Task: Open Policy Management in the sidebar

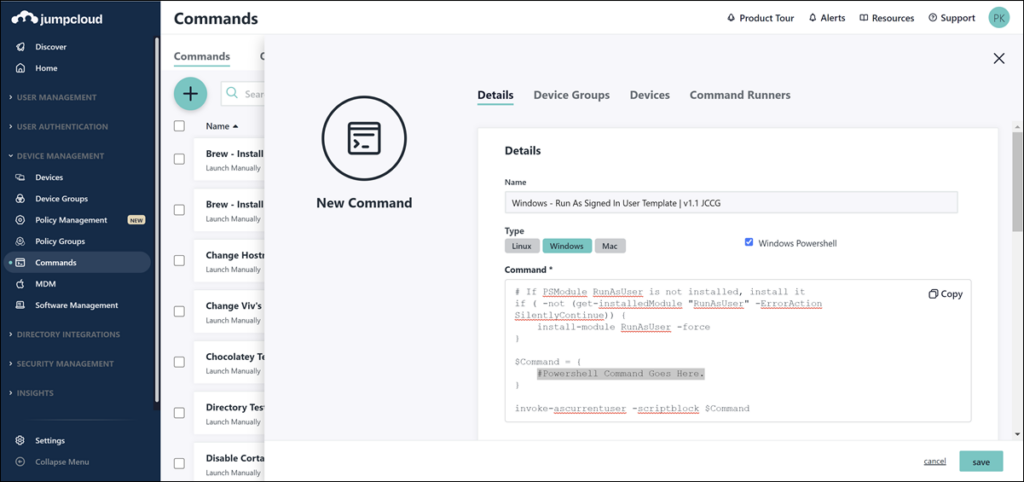Action: pyautogui.click(x=70, y=220)
